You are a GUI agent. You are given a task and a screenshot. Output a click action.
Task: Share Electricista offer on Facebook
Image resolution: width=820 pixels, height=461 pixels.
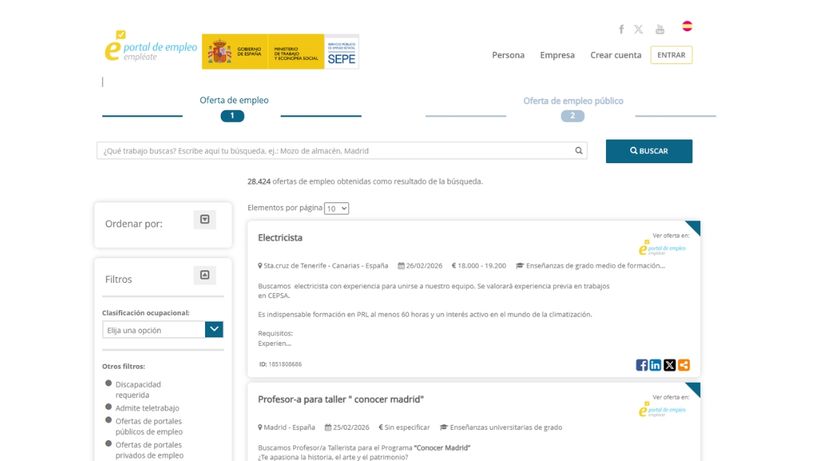(x=642, y=365)
